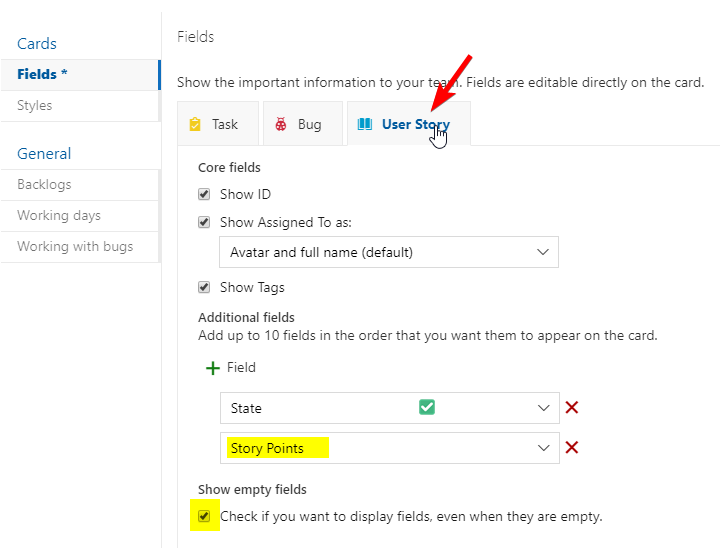This screenshot has height=548, width=720.
Task: Open Working days settings
Action: click(x=59, y=215)
